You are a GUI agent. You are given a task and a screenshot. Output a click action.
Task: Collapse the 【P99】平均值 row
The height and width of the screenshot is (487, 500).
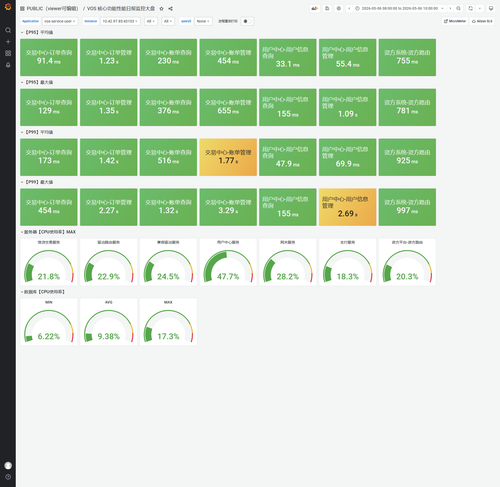[x=37, y=132]
